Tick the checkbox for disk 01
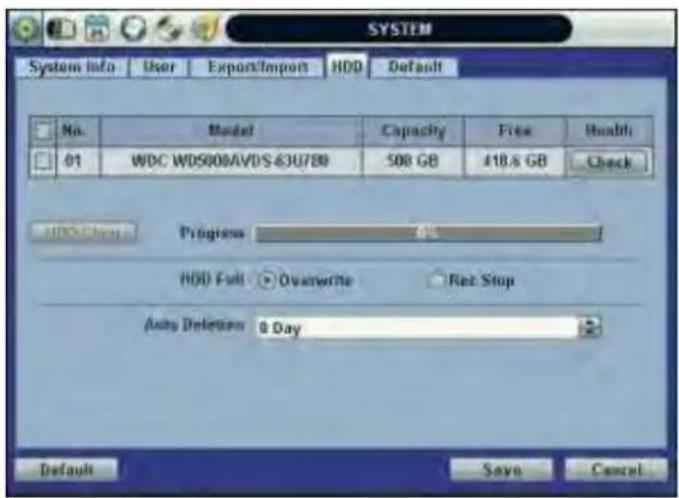 pyautogui.click(x=43, y=162)
